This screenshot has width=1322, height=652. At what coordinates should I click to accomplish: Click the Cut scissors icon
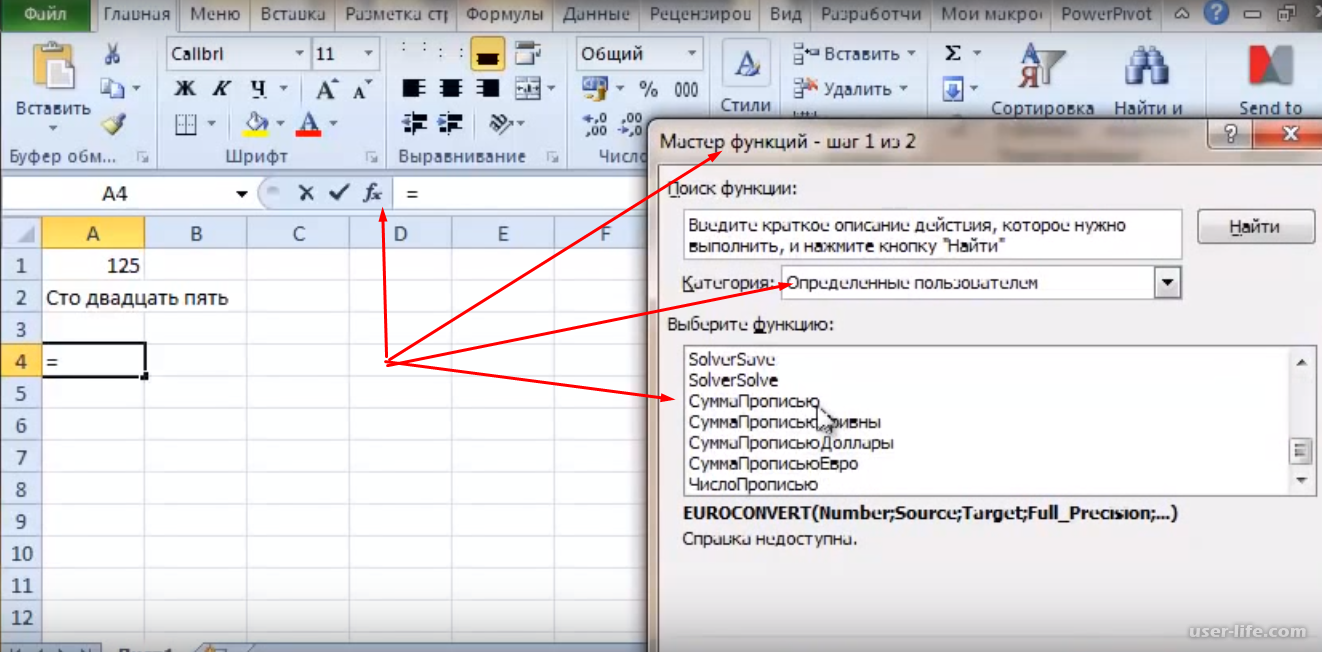[x=113, y=54]
